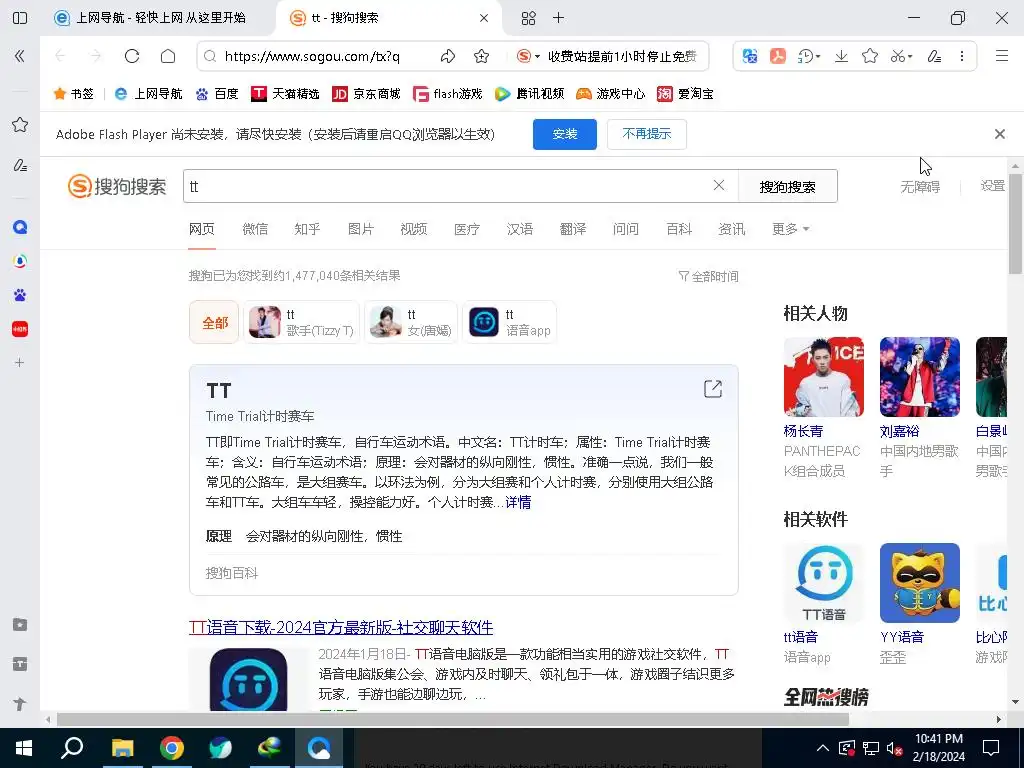Open 京东商城 bookmark

point(366,94)
